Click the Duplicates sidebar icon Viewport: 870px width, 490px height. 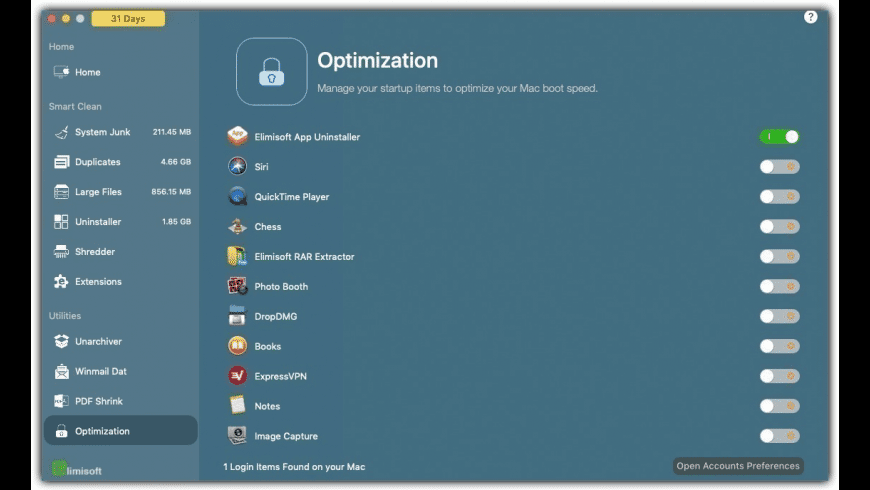(x=61, y=162)
